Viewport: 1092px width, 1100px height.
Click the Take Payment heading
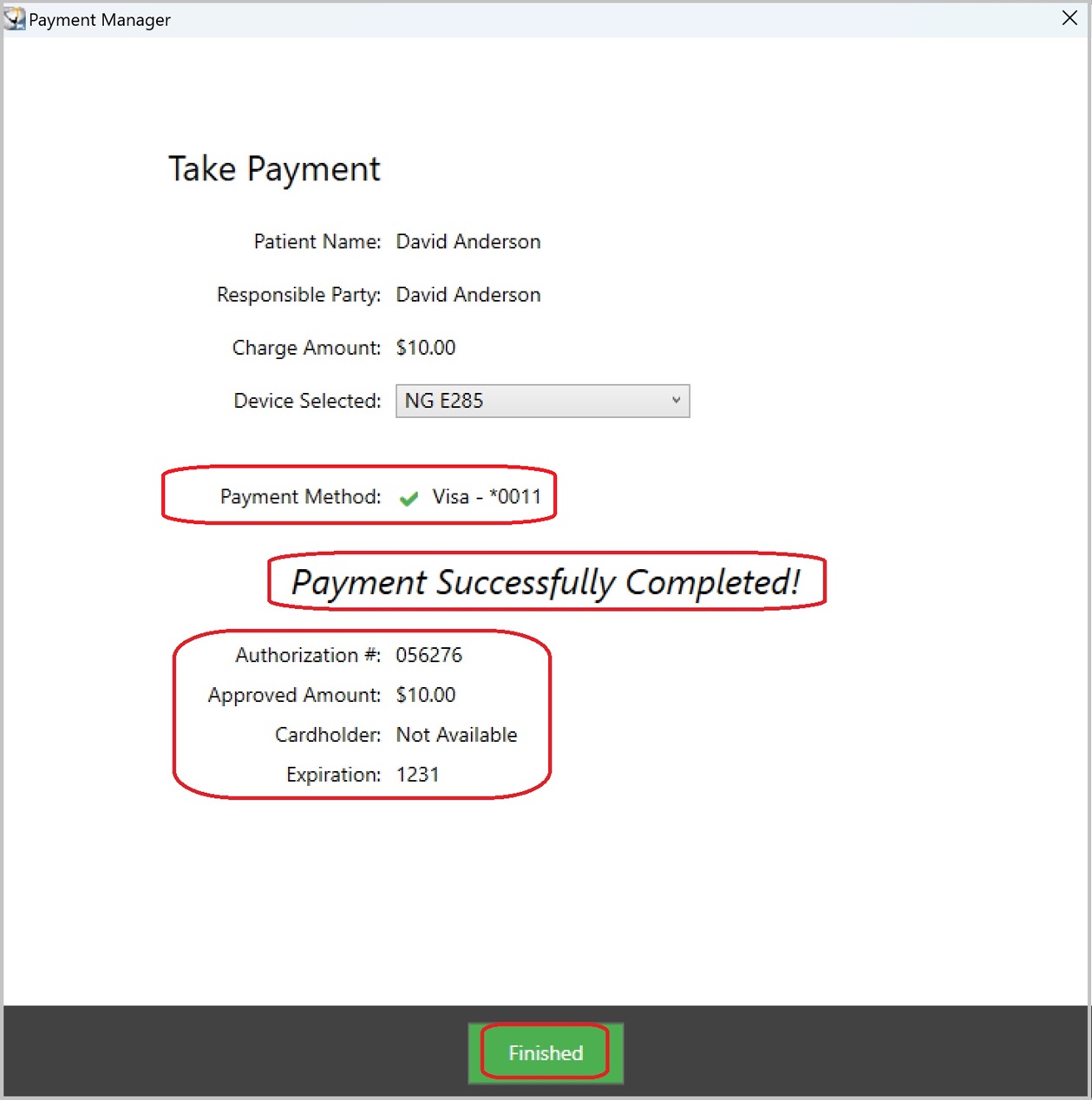coord(274,169)
